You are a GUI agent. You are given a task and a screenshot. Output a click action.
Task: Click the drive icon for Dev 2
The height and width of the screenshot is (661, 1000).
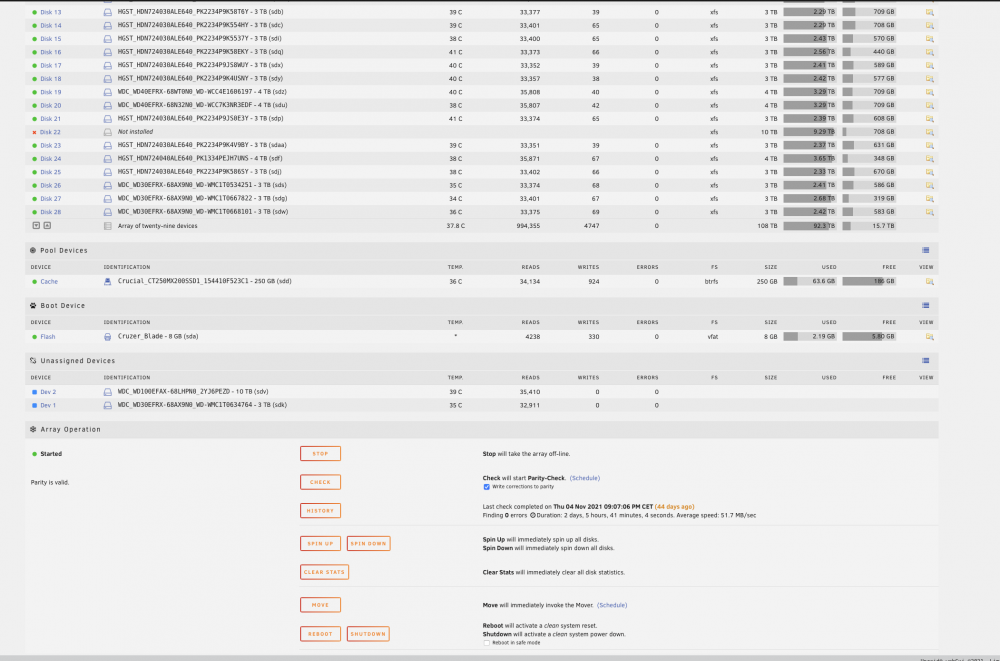[x=108, y=392]
